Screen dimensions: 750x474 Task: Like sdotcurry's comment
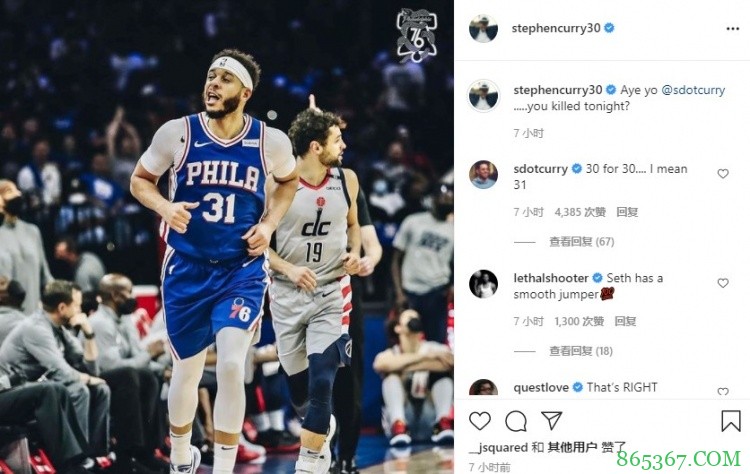coord(723,174)
